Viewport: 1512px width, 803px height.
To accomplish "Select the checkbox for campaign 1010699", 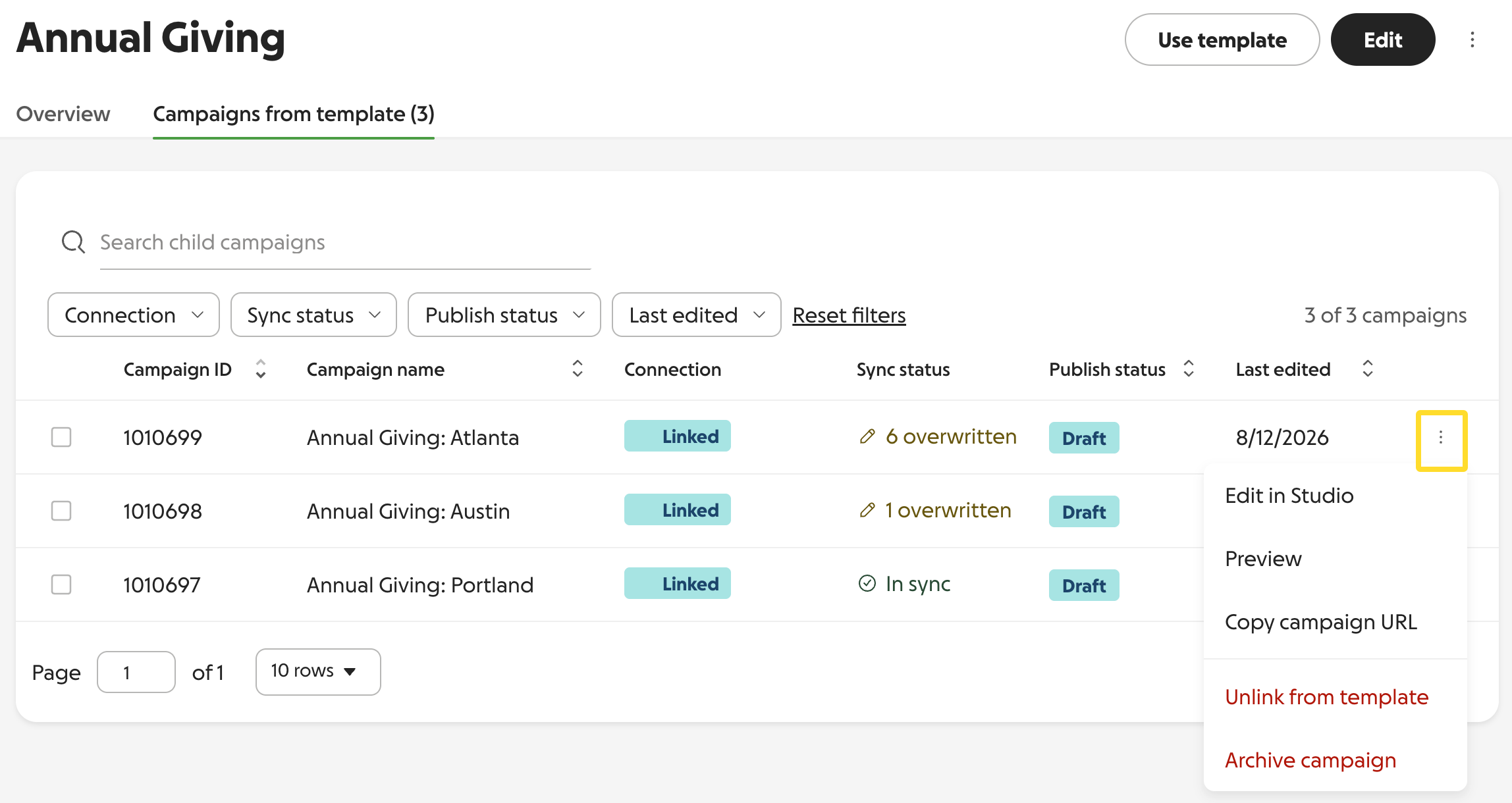I will 61,437.
